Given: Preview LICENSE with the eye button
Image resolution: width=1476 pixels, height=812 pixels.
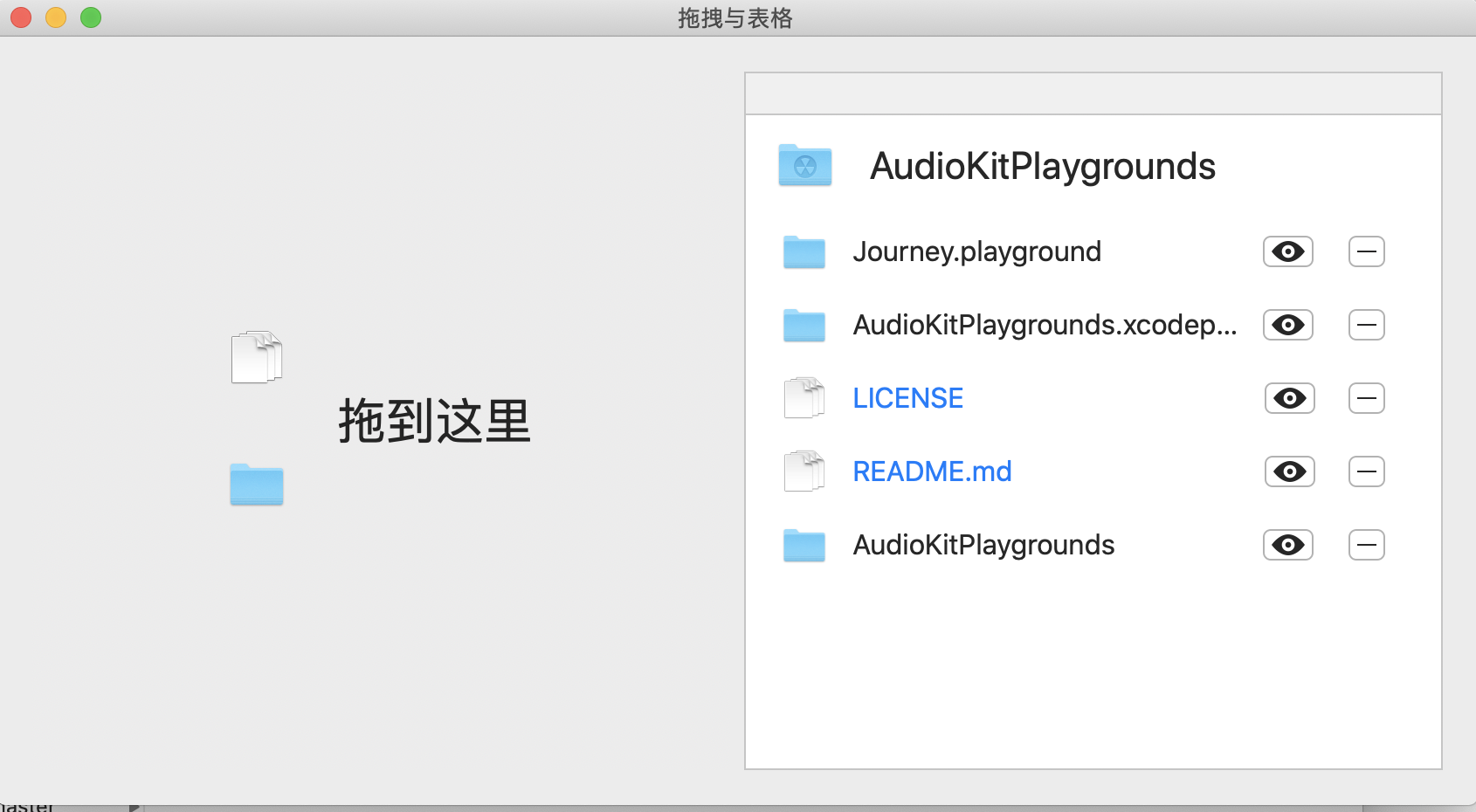Looking at the screenshot, I should coord(1290,398).
